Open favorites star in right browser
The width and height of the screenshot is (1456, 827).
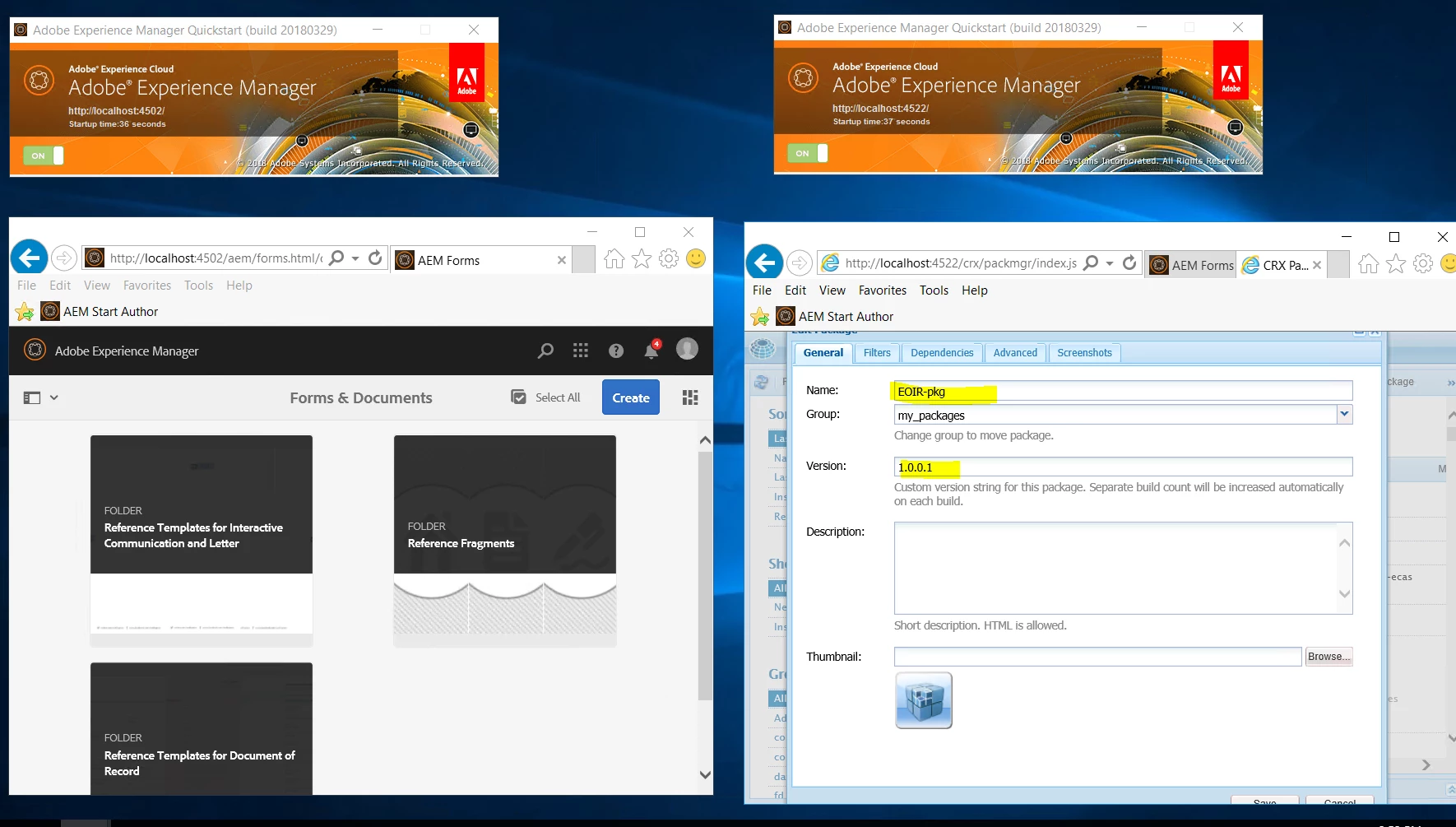click(x=1396, y=264)
